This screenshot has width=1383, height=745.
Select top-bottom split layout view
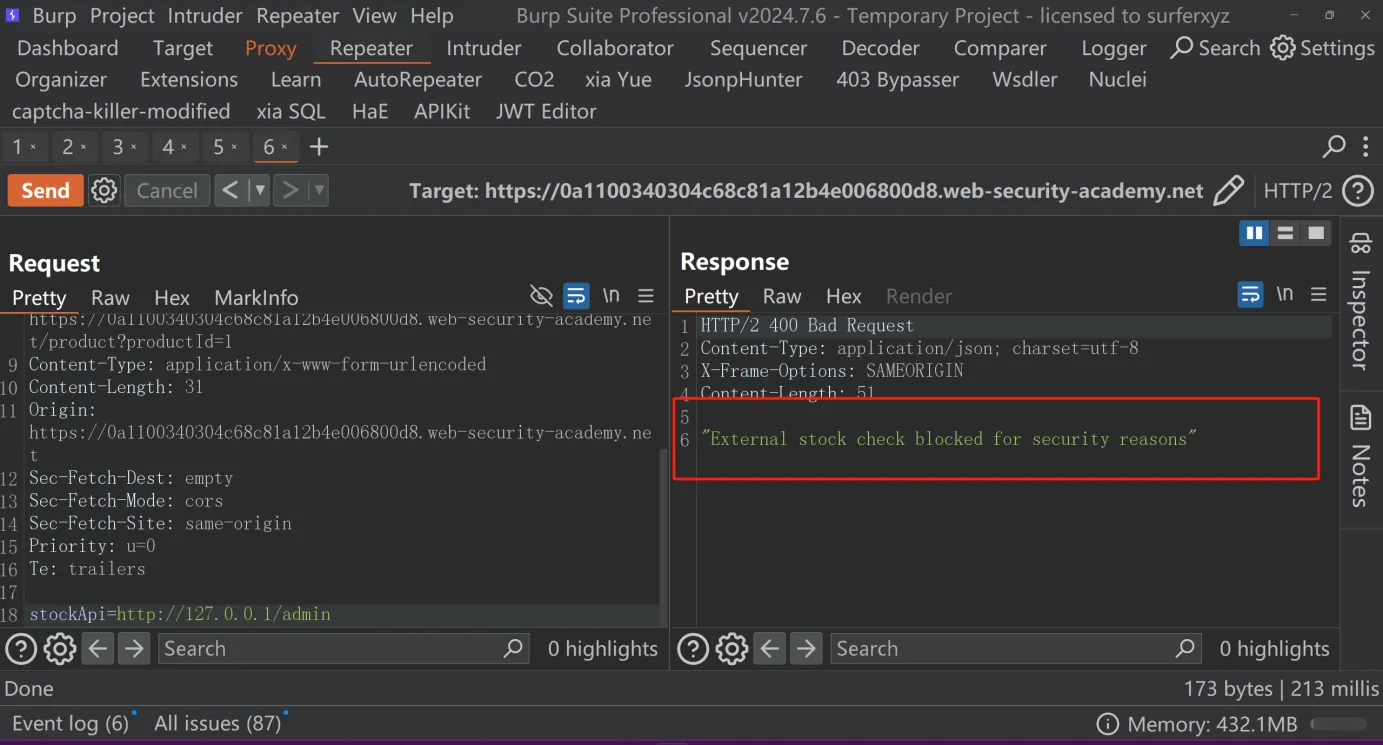(x=1286, y=233)
